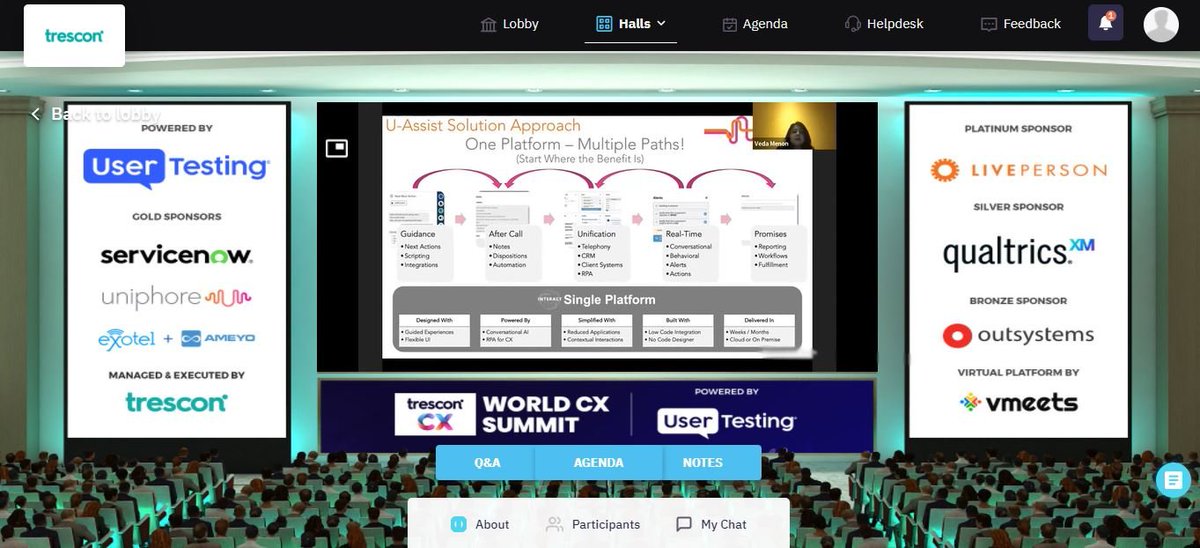Click 'PLATINUM SPONSOR' heading text
Viewport: 1200px width, 548px height.
point(1018,129)
